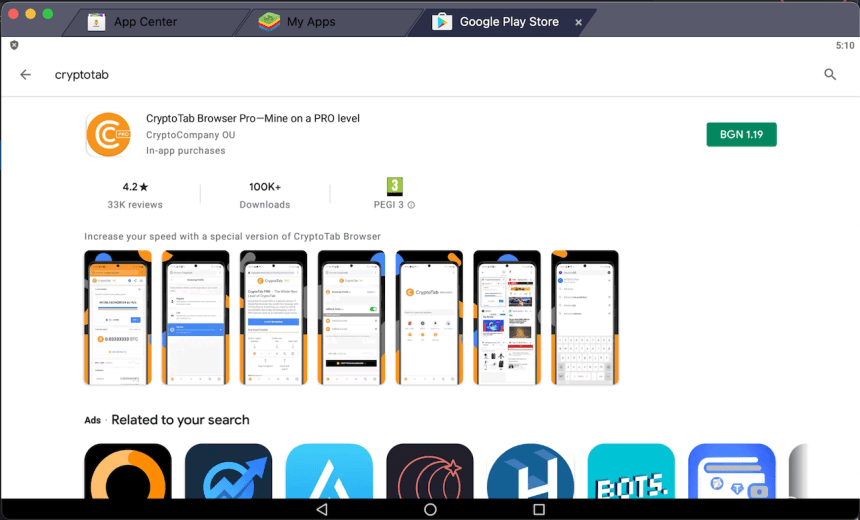This screenshot has height=520, width=860.
Task: Click the 100K+ Downloads stat
Action: click(x=265, y=195)
